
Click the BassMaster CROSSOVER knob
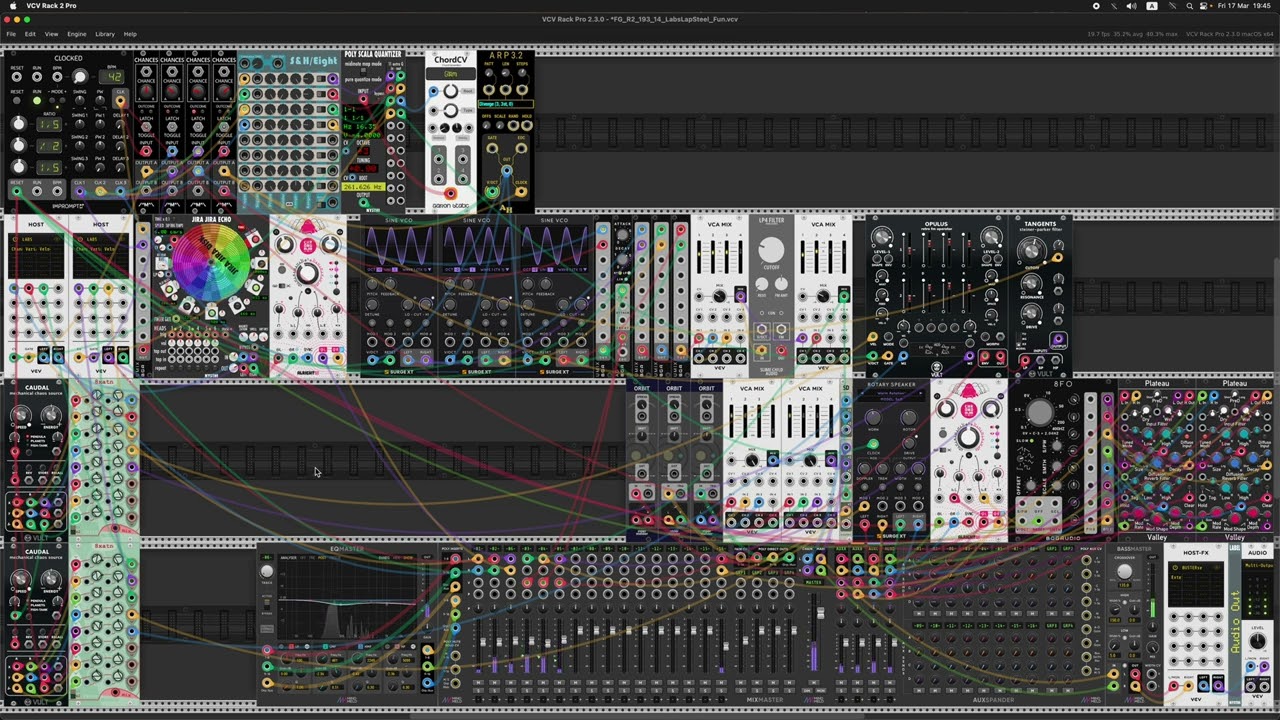[1124, 572]
